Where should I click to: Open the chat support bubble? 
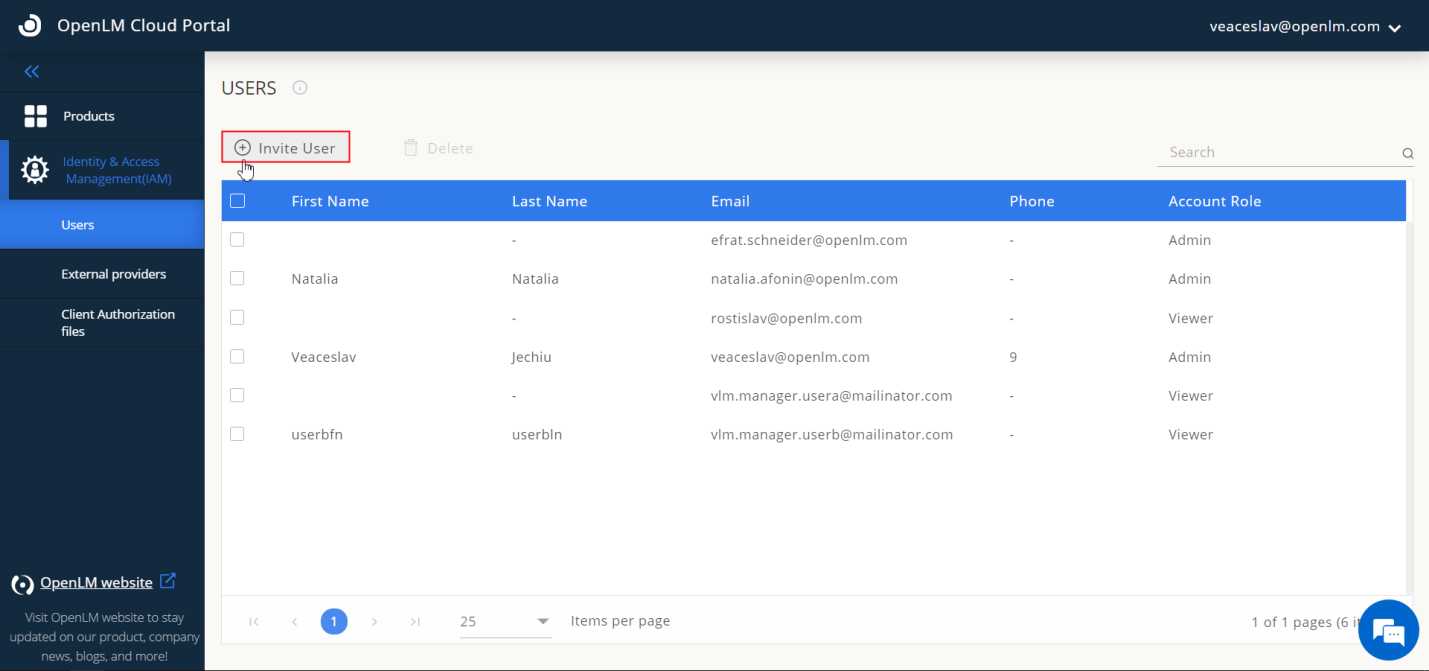click(x=1389, y=631)
